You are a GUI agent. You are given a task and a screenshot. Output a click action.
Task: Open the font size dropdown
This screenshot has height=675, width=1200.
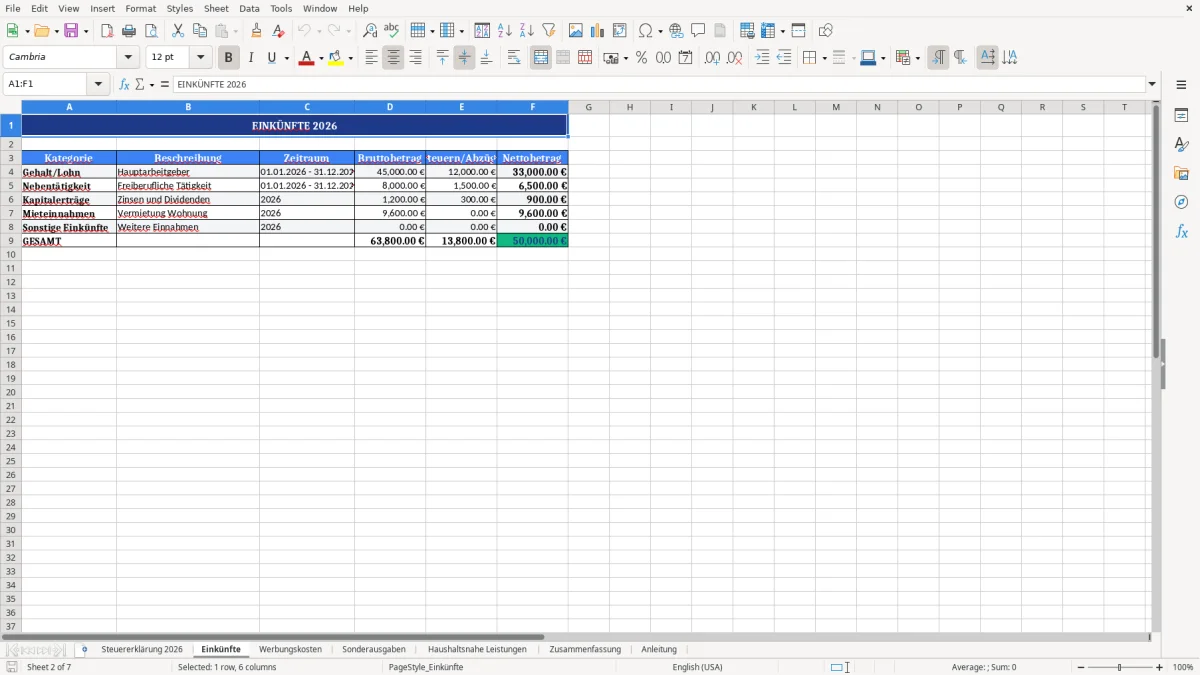point(199,57)
